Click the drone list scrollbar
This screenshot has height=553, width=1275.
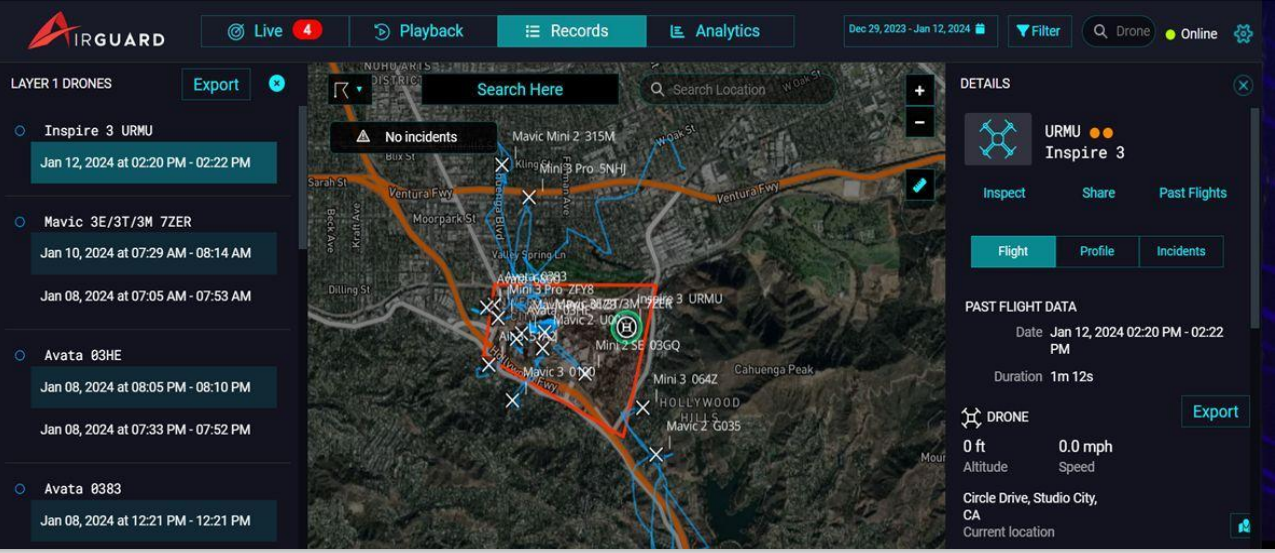pos(302,178)
